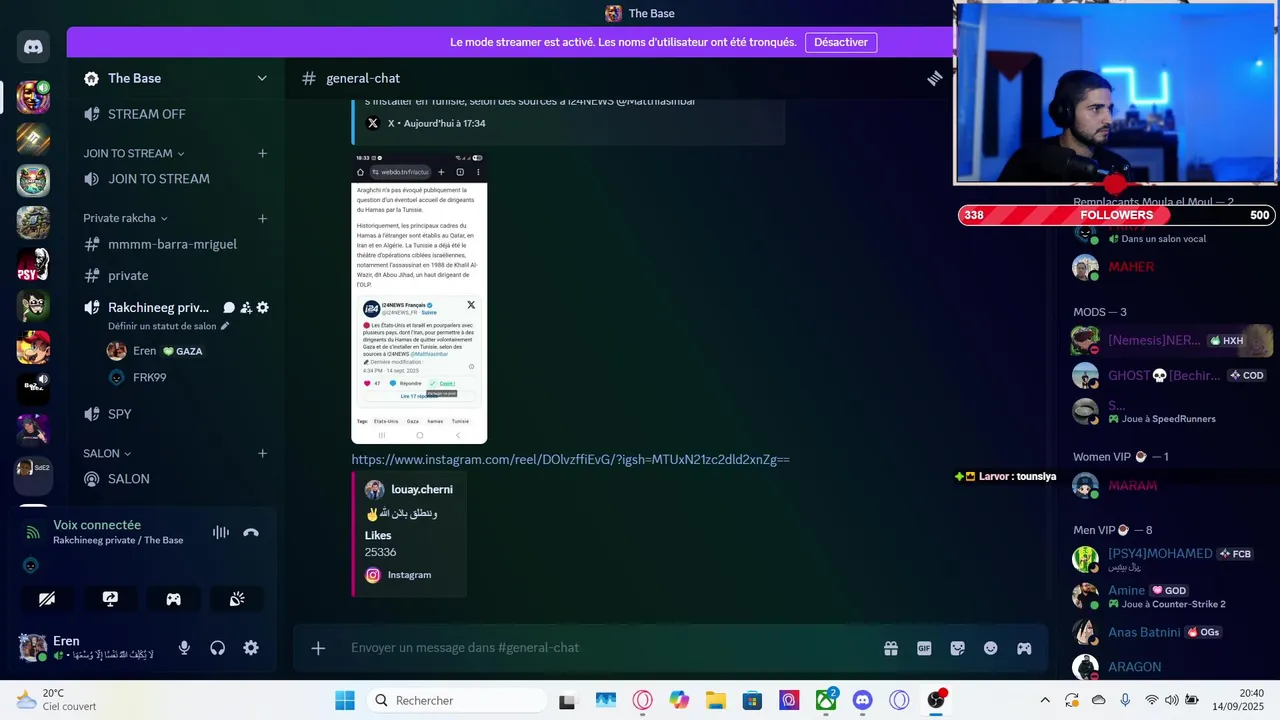
Task: Open Windows Start menu
Action: [344, 700]
